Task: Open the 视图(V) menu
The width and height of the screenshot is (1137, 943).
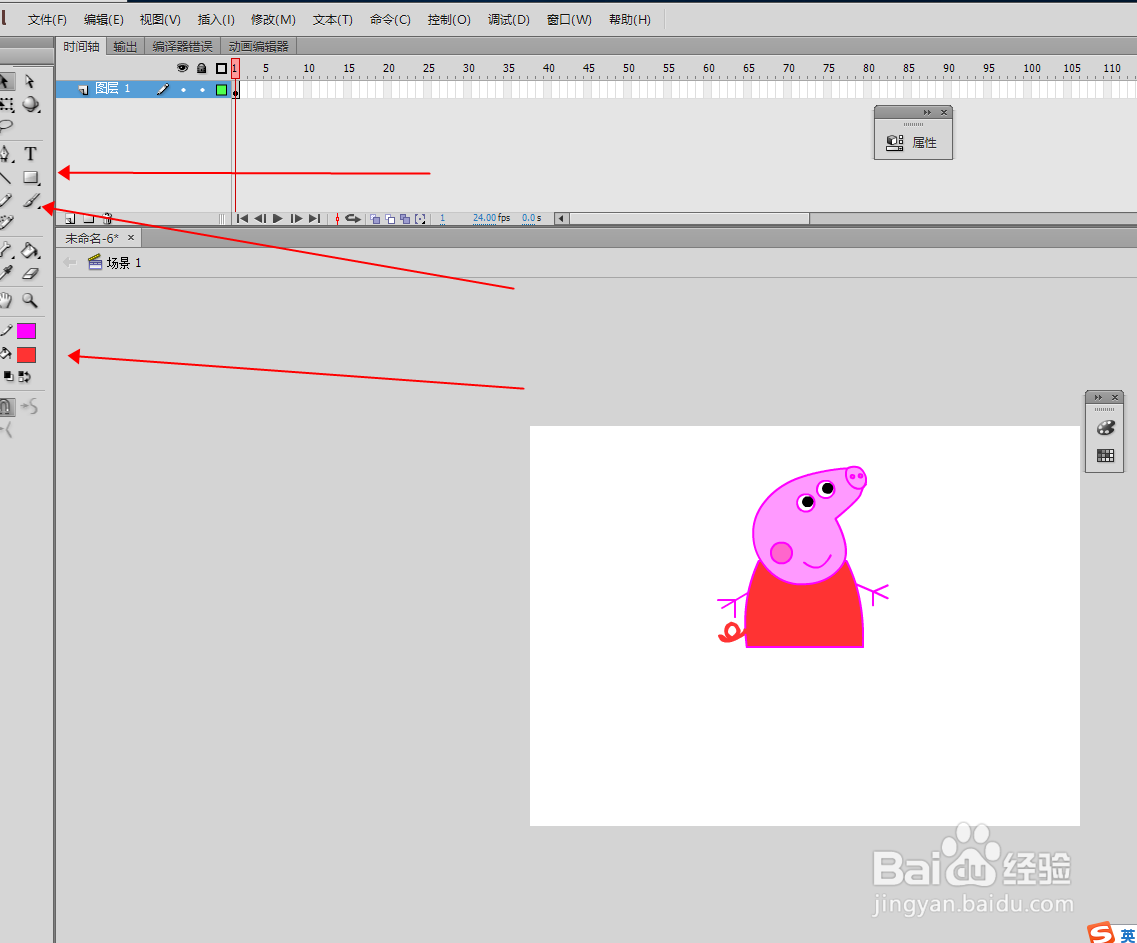Action: click(160, 20)
